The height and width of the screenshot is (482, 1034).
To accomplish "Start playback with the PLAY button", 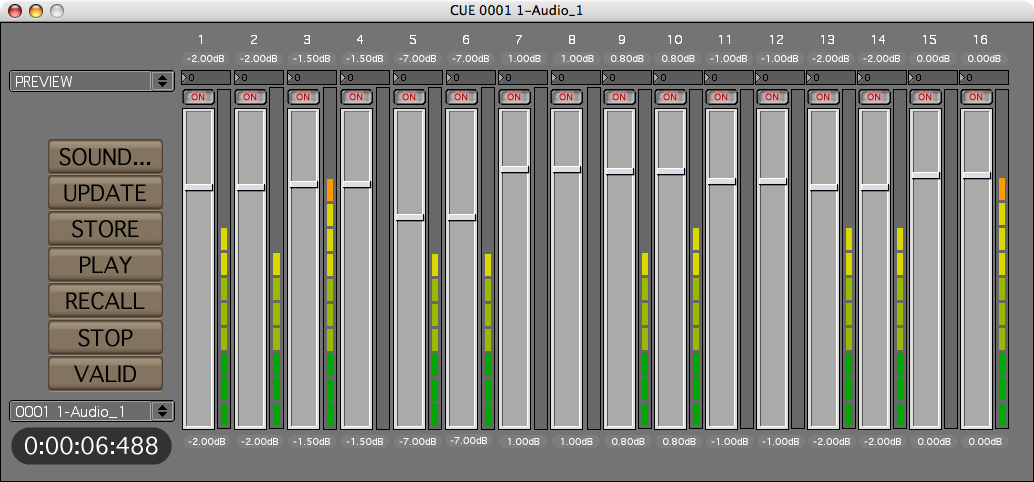I will [105, 265].
